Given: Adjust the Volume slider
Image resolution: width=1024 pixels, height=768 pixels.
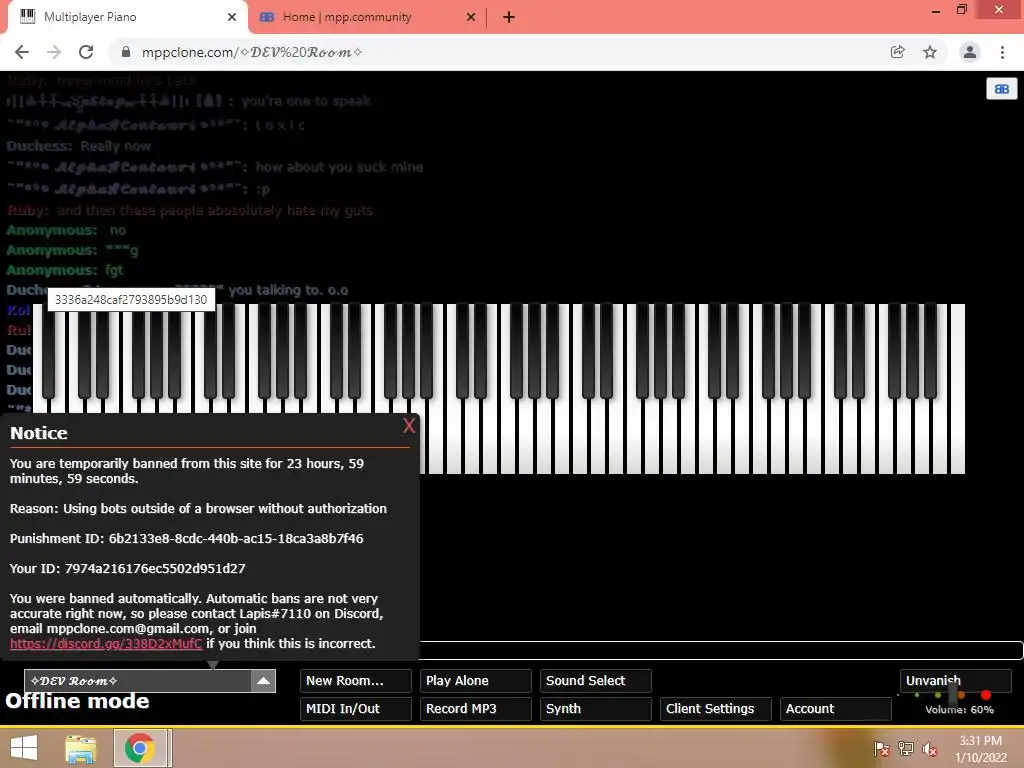Looking at the screenshot, I should click(x=953, y=695).
